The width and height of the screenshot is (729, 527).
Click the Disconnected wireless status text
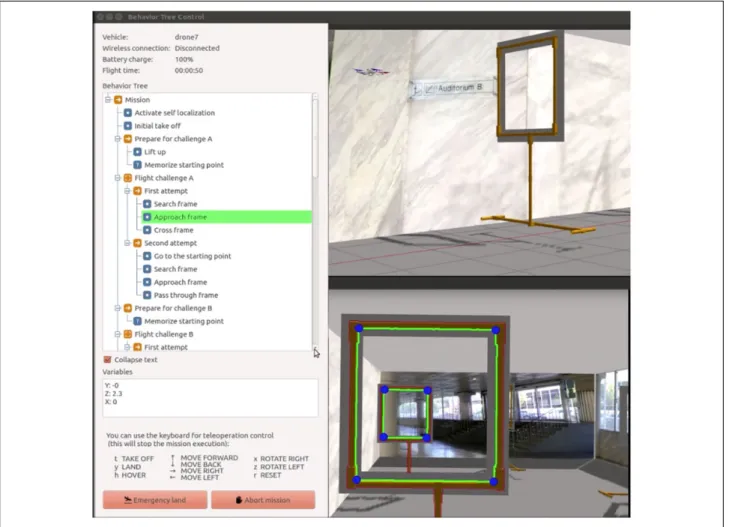click(197, 48)
